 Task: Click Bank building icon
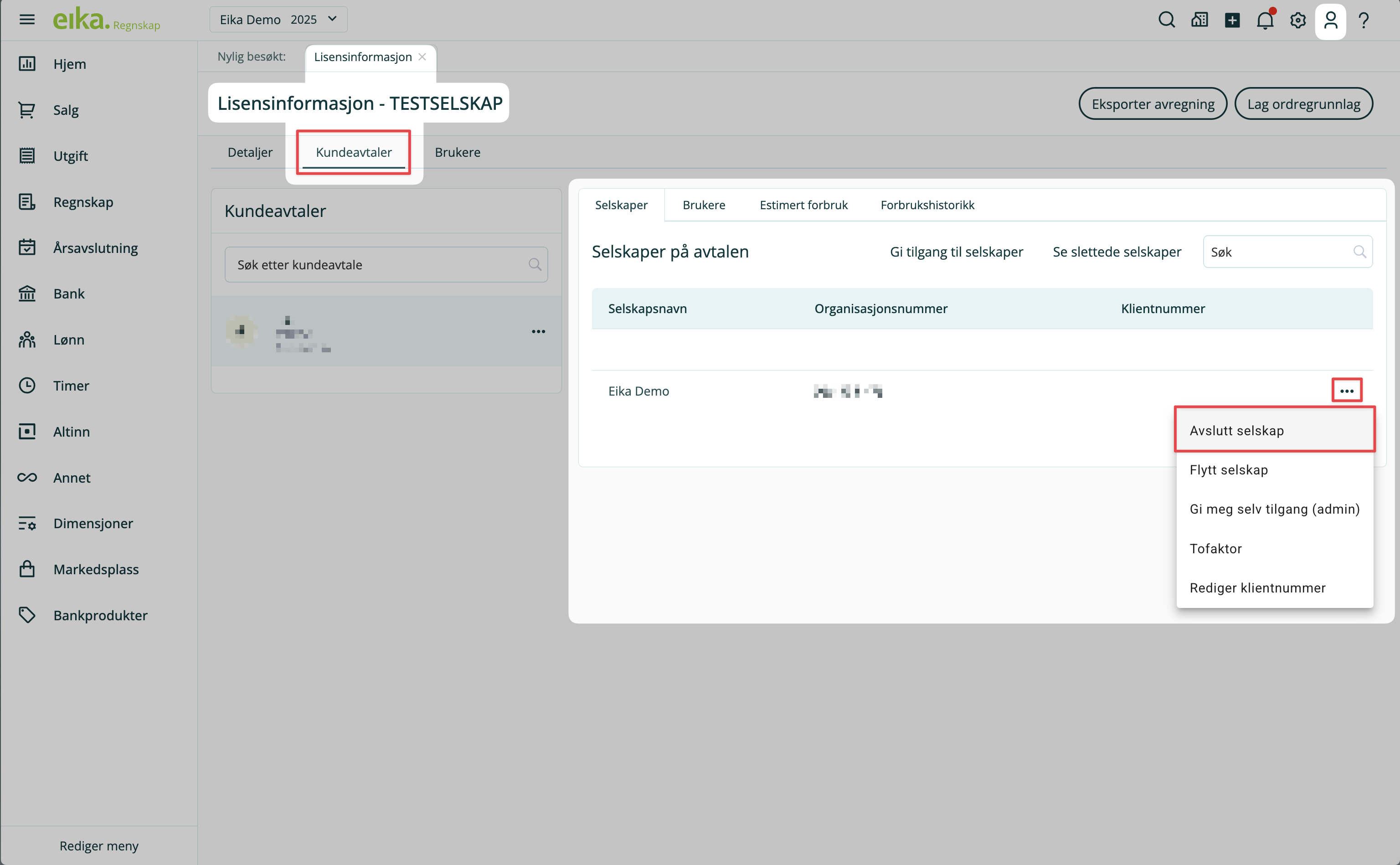click(27, 293)
